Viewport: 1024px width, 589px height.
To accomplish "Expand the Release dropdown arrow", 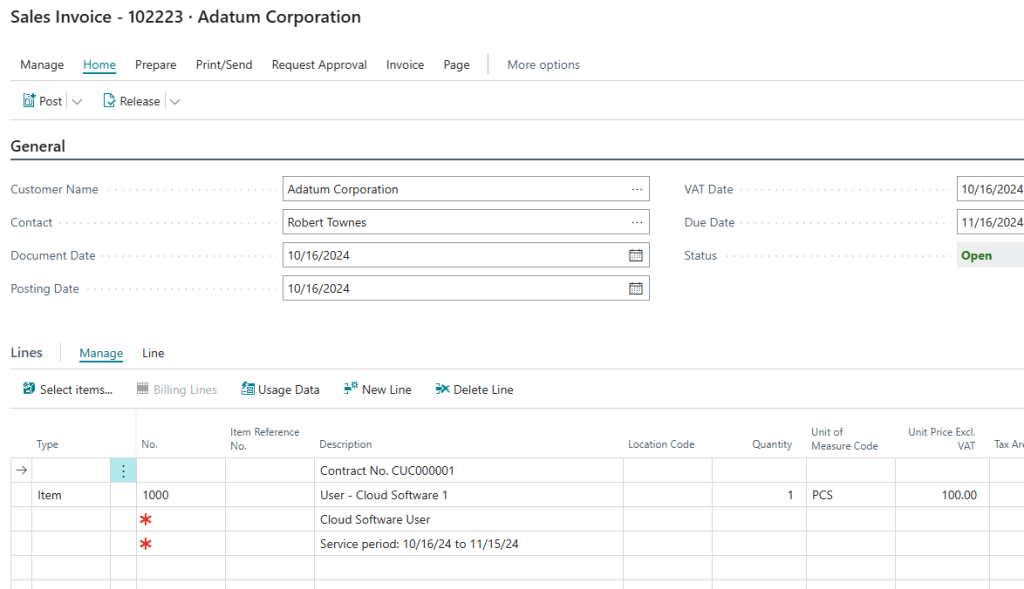I will [174, 101].
